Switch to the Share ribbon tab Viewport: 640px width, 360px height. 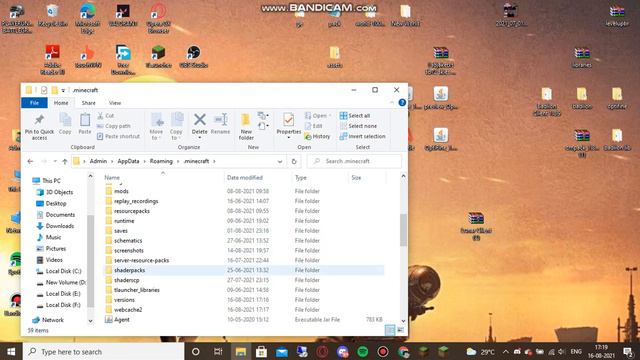(89, 103)
